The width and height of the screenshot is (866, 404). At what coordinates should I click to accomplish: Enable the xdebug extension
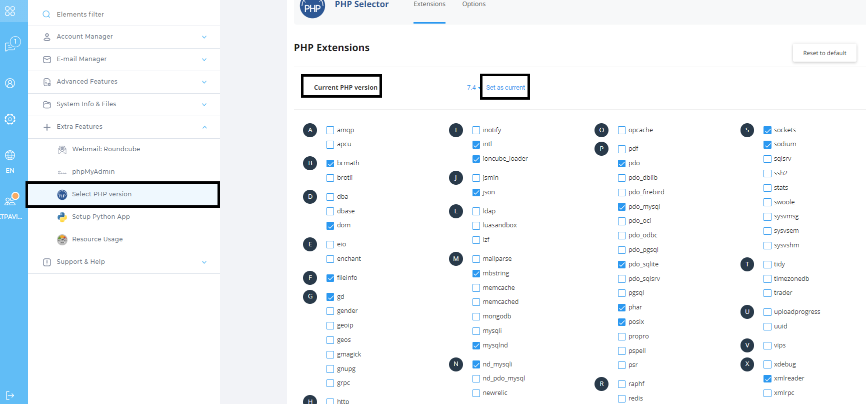pyautogui.click(x=767, y=365)
